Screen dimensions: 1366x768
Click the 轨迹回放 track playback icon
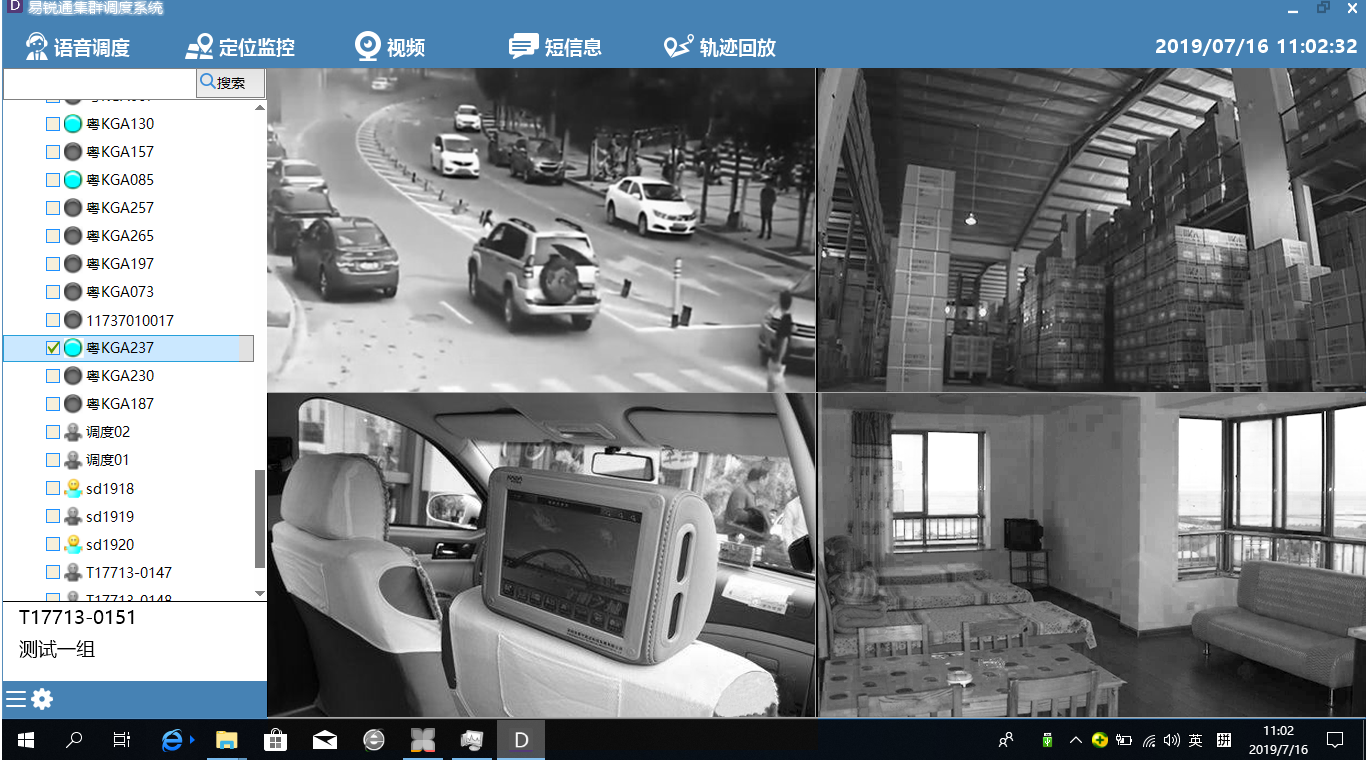678,47
